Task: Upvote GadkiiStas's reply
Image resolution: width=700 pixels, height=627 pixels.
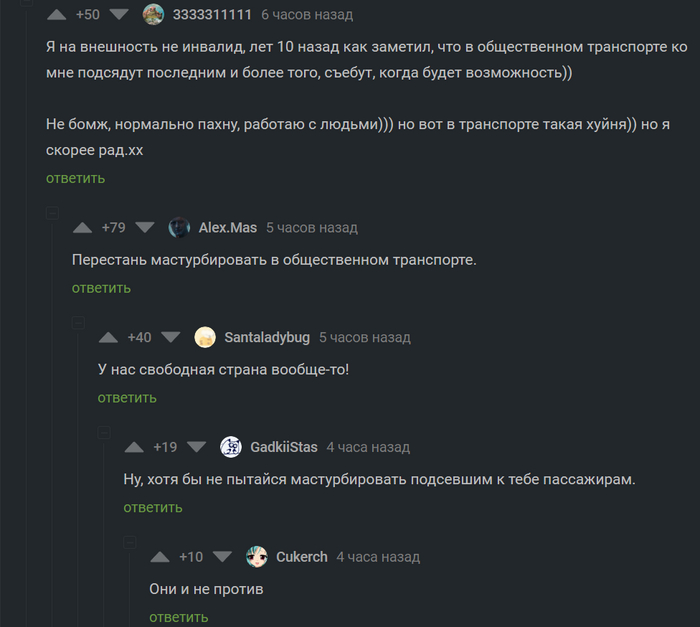Action: point(136,447)
